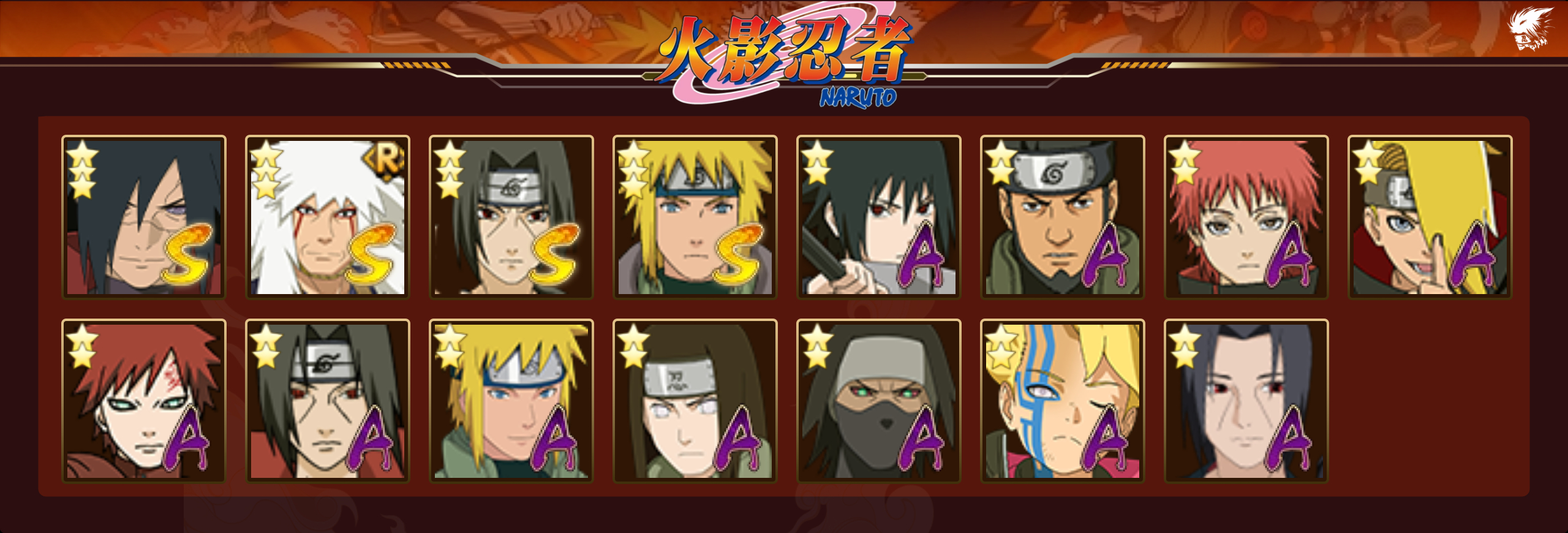Click the purple A badge on Deidara
The image size is (1568, 533).
coord(1474,255)
